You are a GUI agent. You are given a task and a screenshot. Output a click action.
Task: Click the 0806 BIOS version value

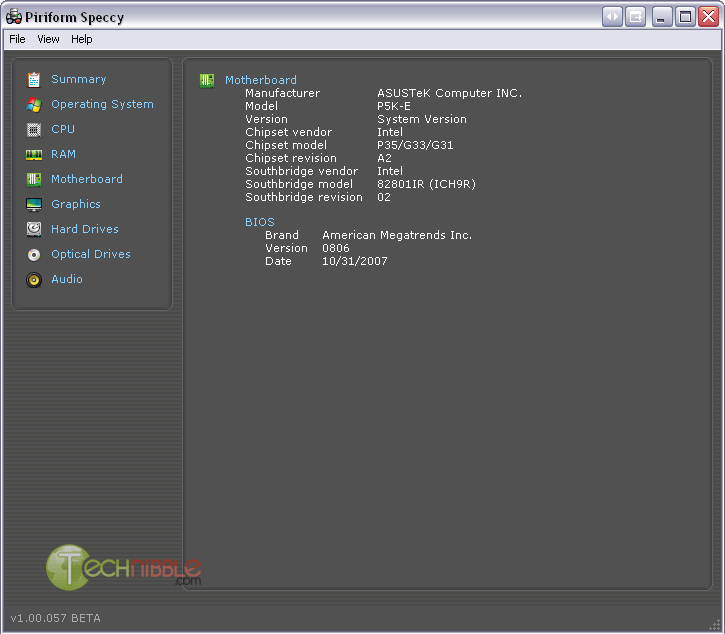point(336,248)
